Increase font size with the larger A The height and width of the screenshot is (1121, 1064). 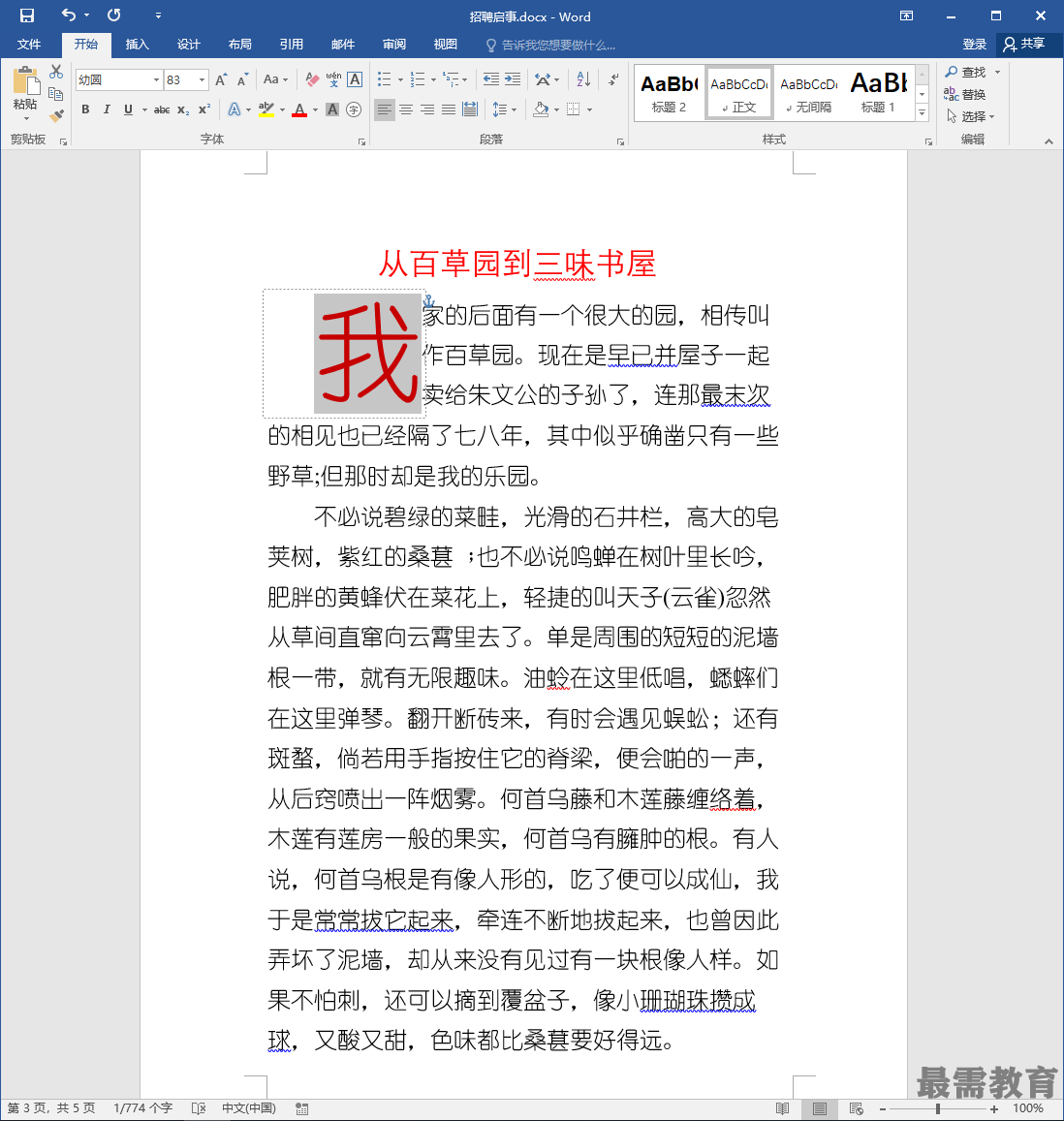click(222, 79)
